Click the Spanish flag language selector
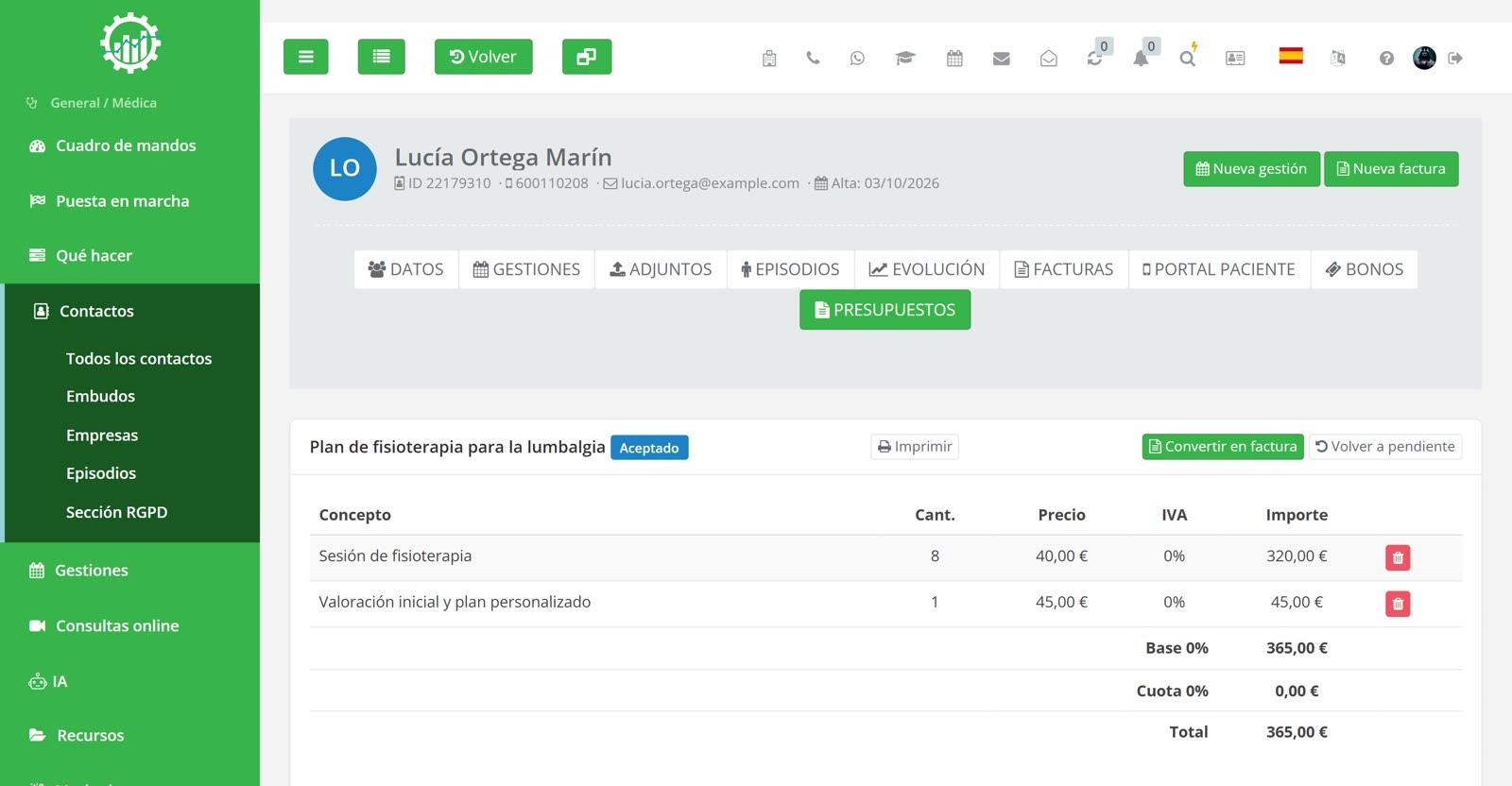The height and width of the screenshot is (786, 1512). click(x=1291, y=56)
